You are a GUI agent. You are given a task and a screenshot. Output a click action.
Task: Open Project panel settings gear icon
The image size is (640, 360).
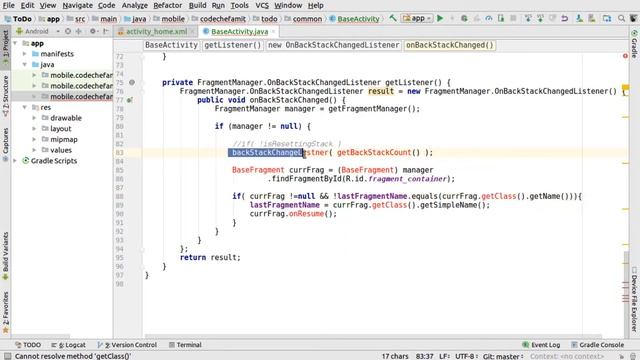tap(93, 31)
